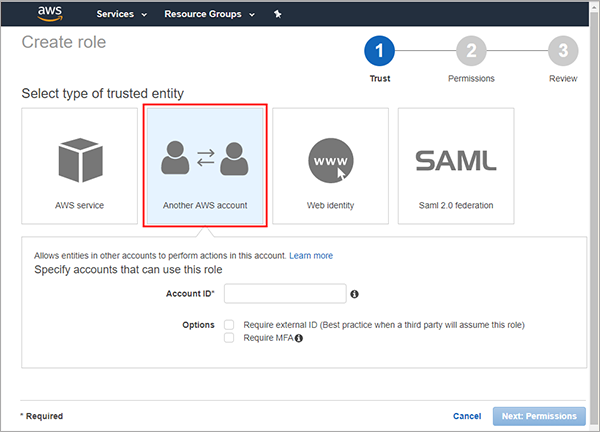
Task: Click the Cancel link
Action: (x=467, y=416)
